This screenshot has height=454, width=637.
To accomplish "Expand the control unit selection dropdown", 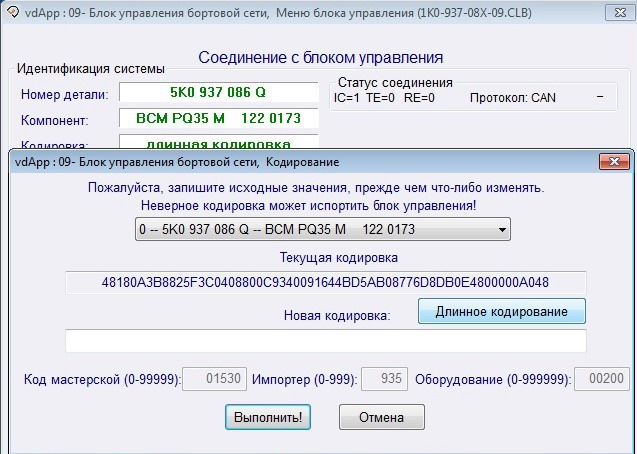I will (323, 229).
